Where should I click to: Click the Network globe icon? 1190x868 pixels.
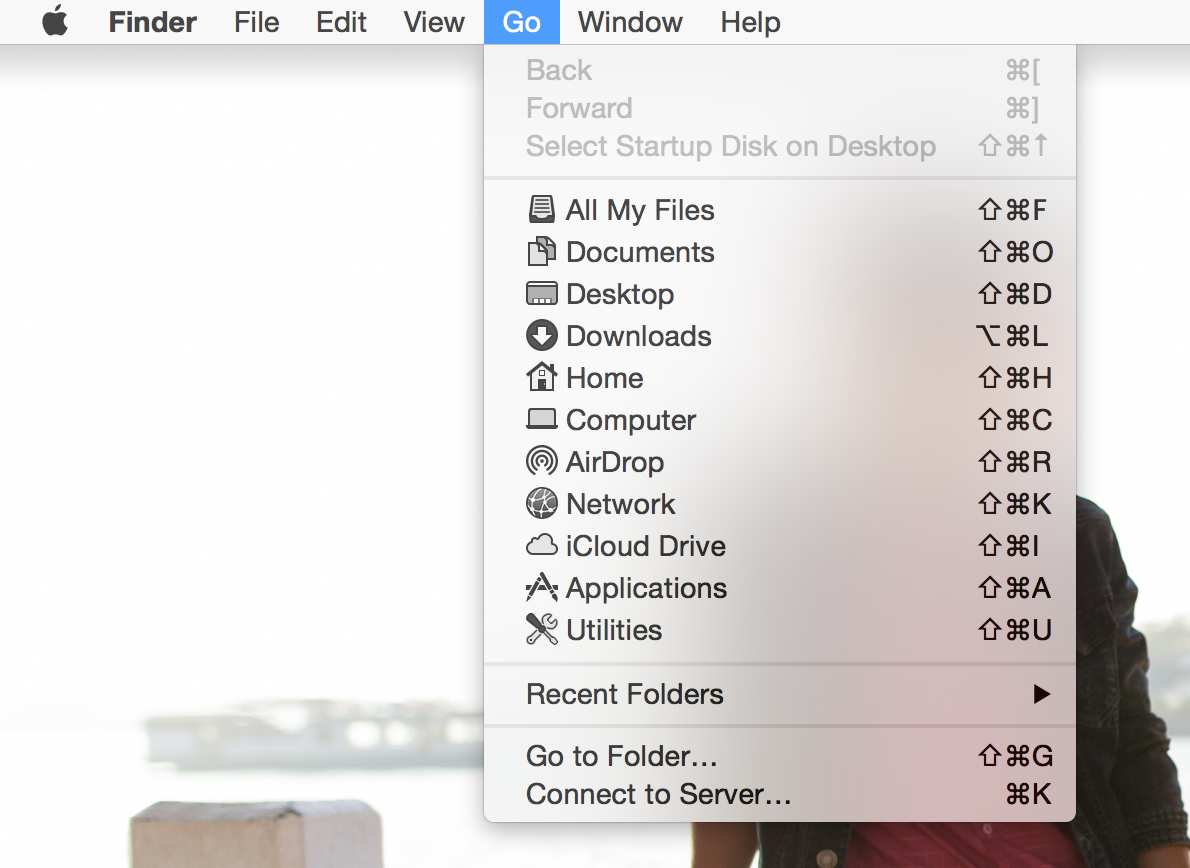coord(541,504)
